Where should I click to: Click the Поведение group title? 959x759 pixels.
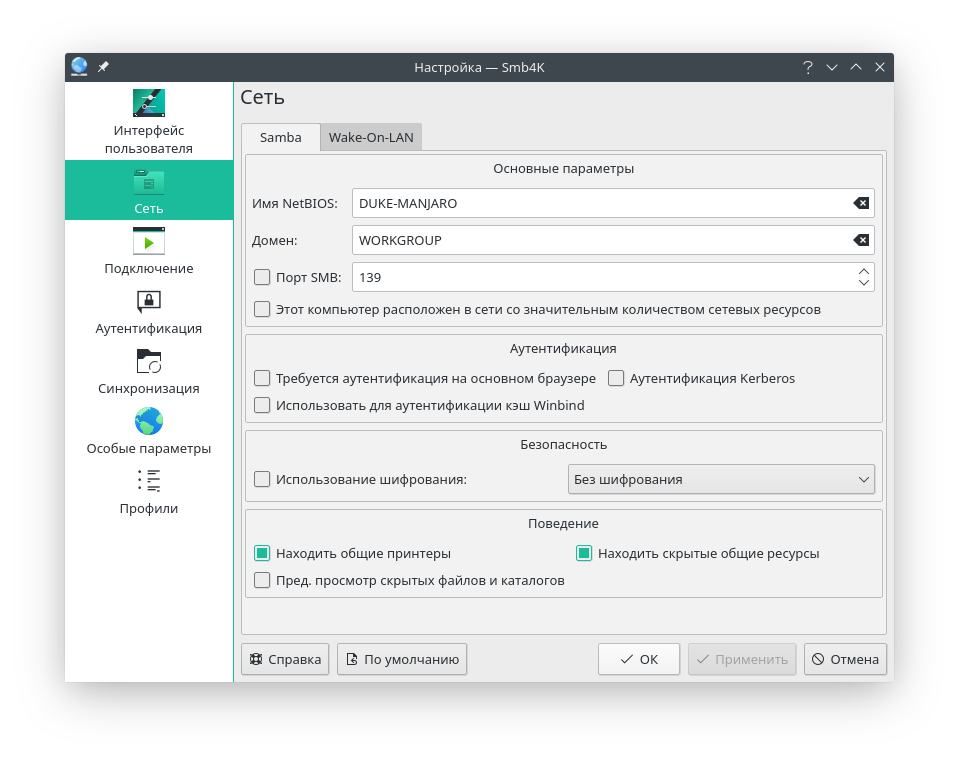point(563,524)
